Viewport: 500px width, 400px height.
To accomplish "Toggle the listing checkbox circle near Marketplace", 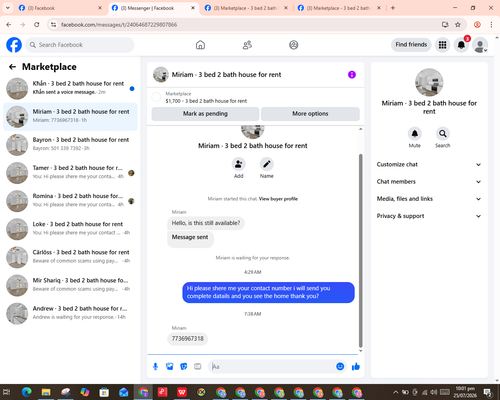I will click(x=156, y=97).
